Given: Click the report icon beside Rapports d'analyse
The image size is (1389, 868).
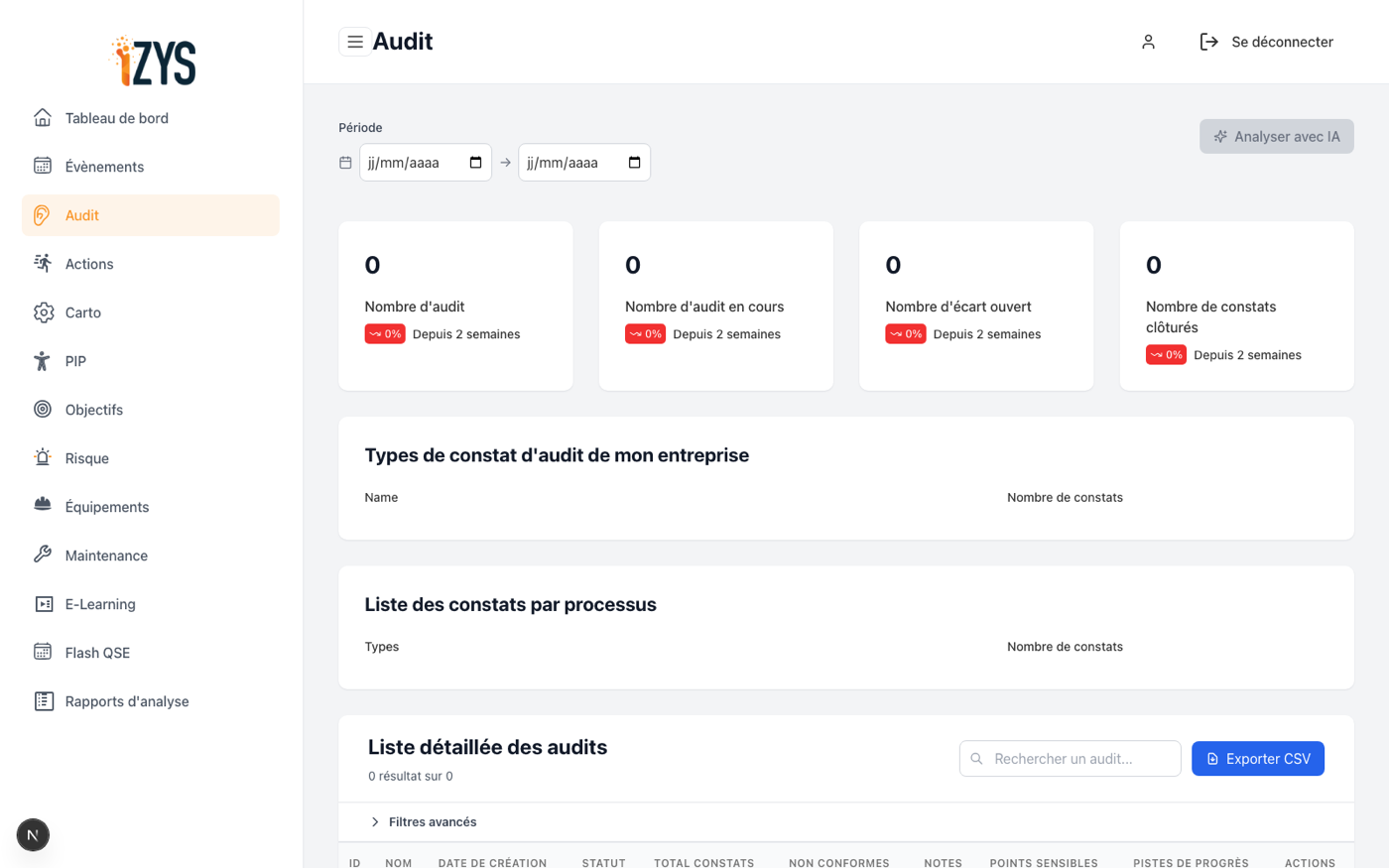Looking at the screenshot, I should pyautogui.click(x=43, y=701).
